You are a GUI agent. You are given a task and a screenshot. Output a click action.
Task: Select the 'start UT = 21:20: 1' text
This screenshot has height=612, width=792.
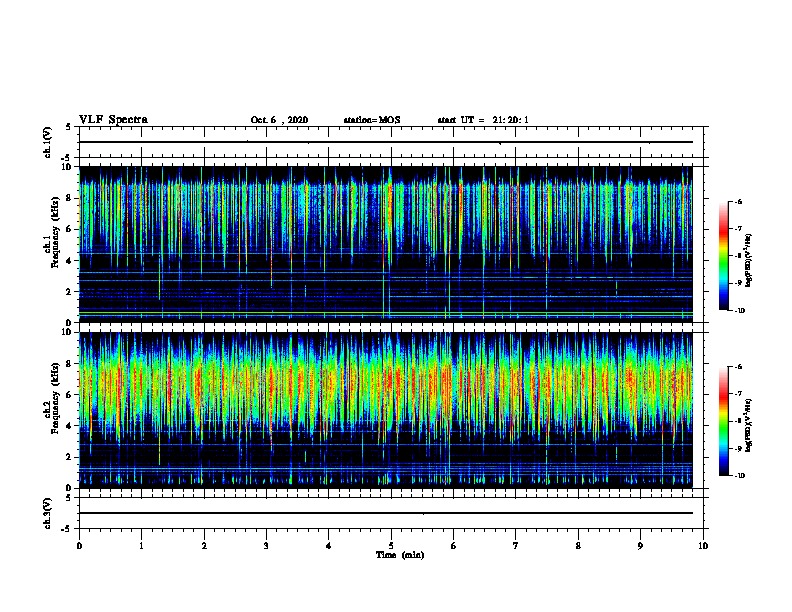483,120
